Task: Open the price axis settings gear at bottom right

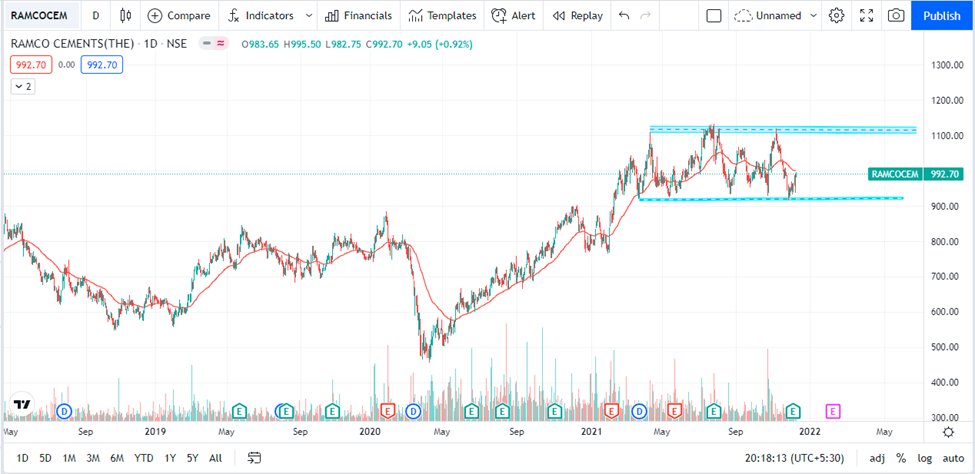Action: (x=948, y=432)
